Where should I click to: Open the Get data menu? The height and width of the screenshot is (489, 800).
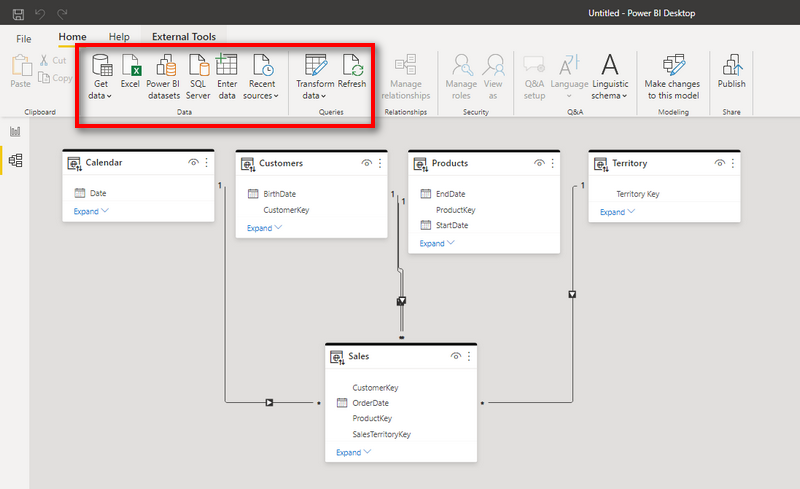pyautogui.click(x=101, y=77)
